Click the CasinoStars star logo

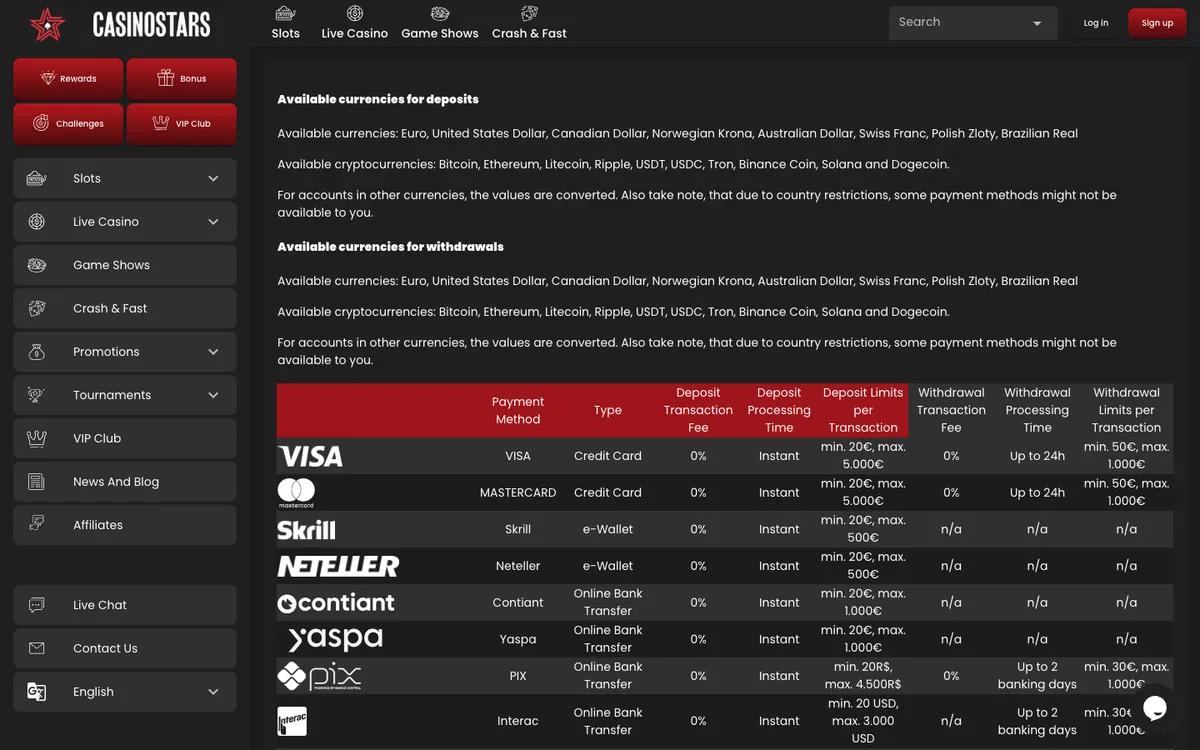[x=46, y=24]
